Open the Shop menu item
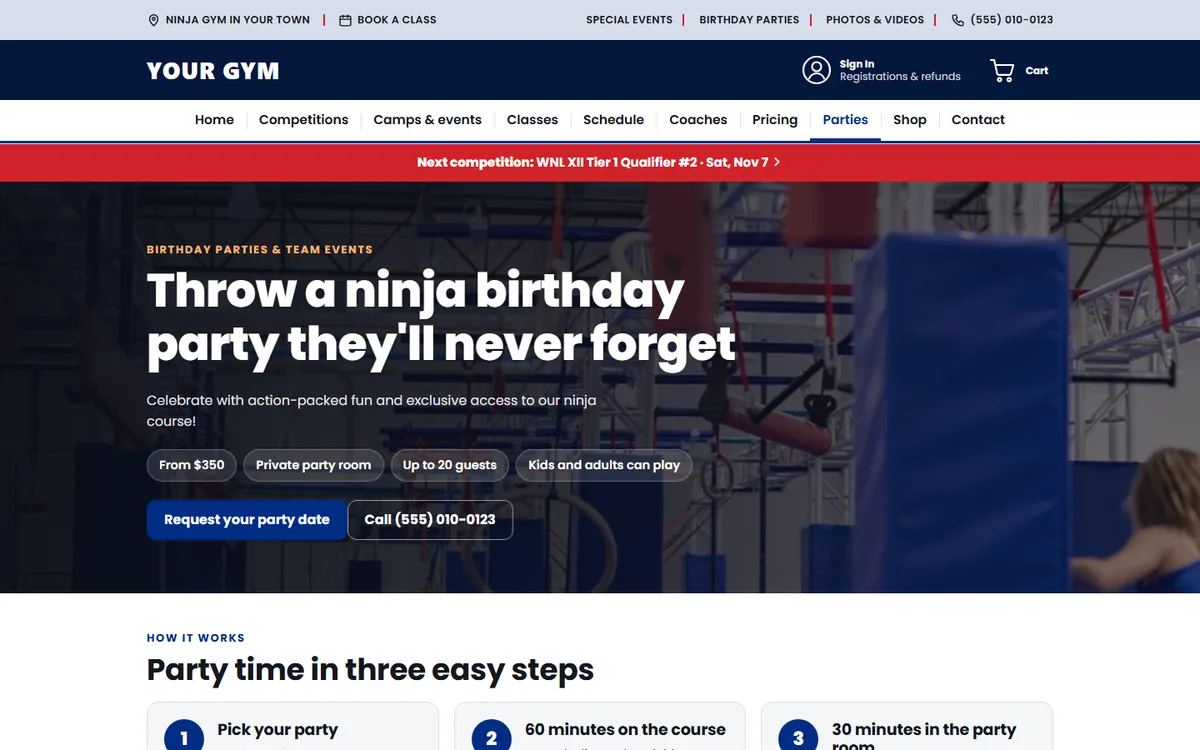 (x=910, y=120)
